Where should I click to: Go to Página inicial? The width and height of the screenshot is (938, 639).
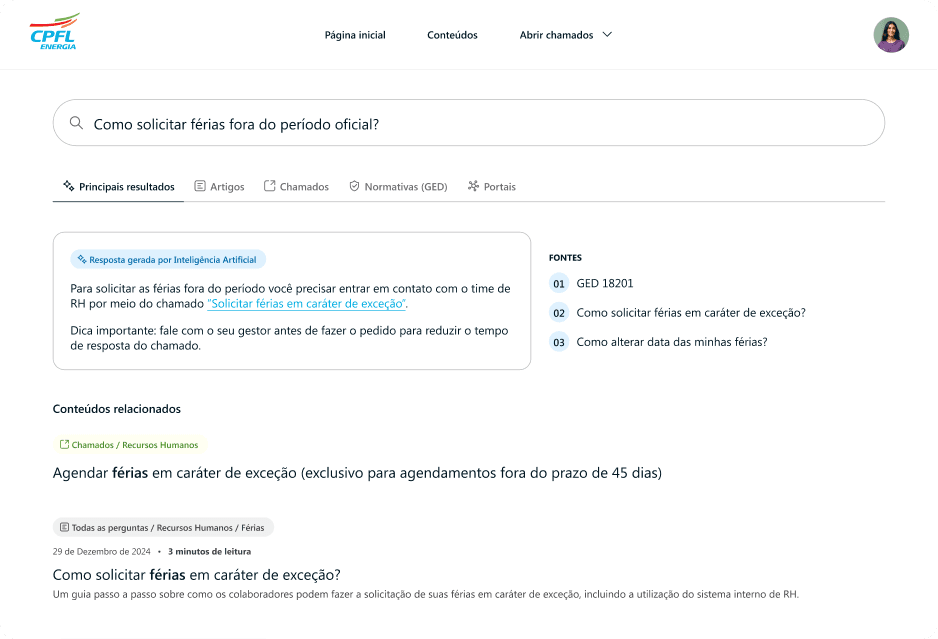tap(355, 35)
